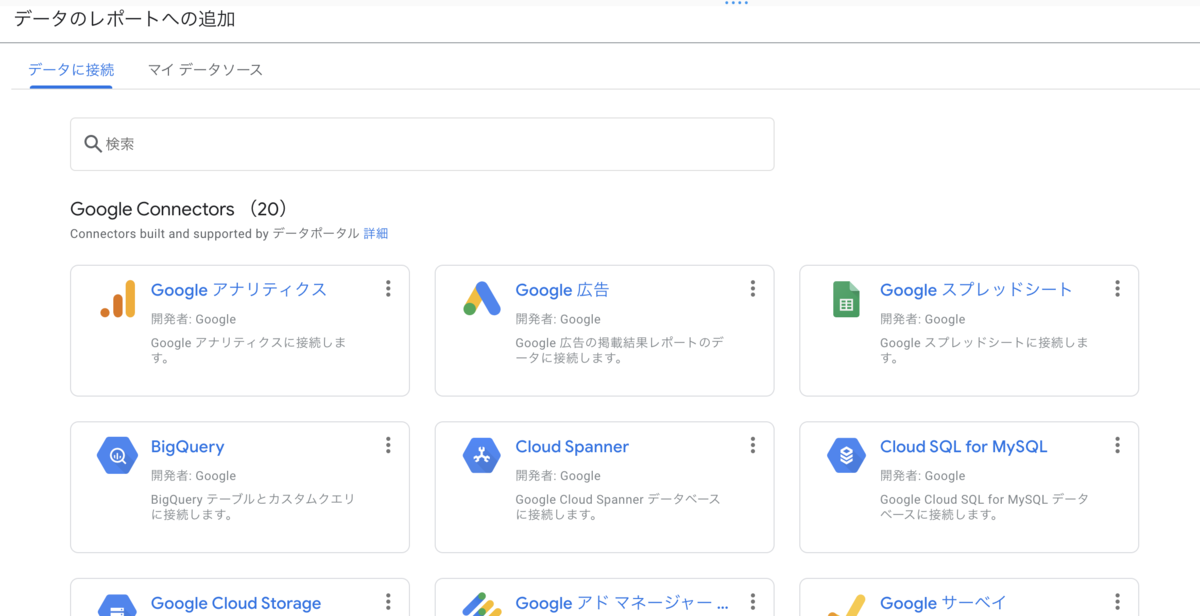Switch to the データに接続 tab
The width and height of the screenshot is (1200, 616).
[x=71, y=70]
